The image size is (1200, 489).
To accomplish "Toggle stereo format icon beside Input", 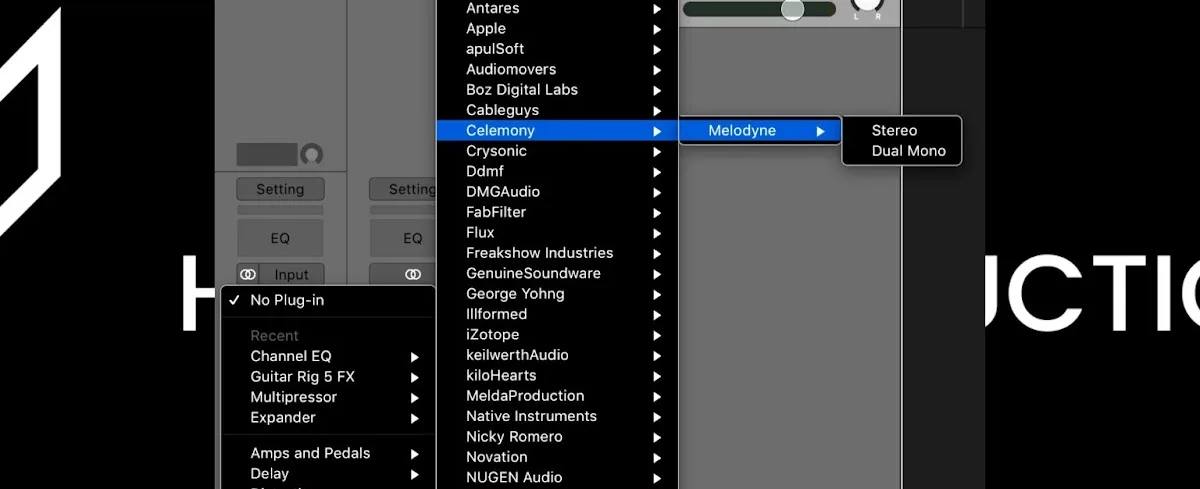I will tap(248, 275).
